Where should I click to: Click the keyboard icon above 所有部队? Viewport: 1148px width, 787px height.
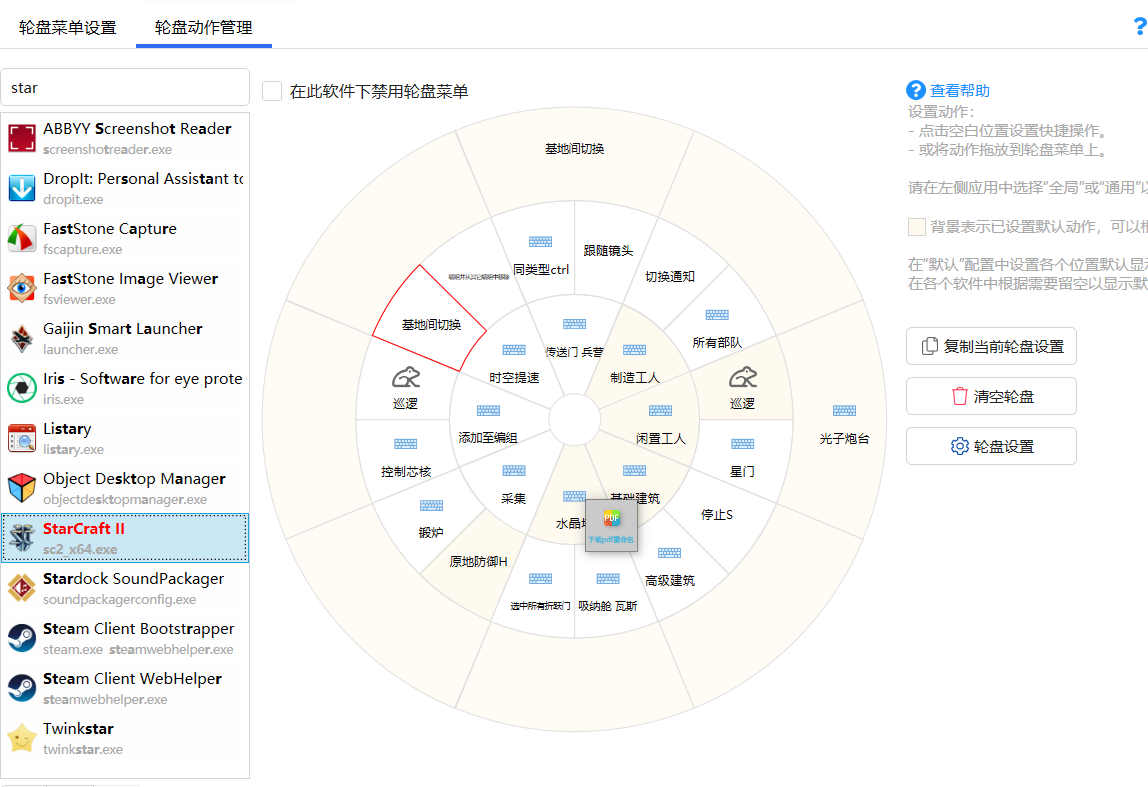point(717,315)
